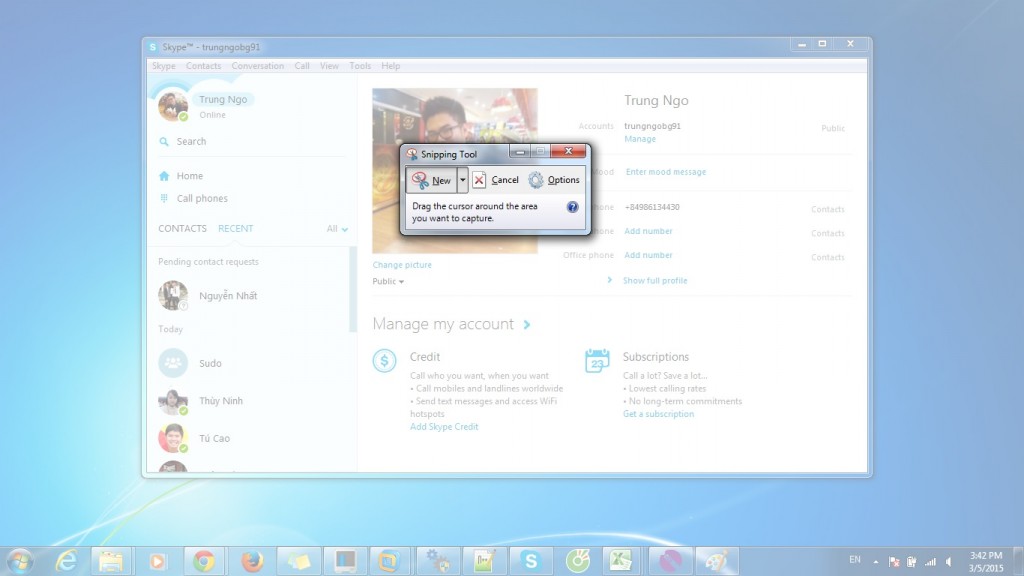Screen dimensions: 1024x576
Task: Switch to Skype via the taskbar icon
Action: tap(531, 561)
